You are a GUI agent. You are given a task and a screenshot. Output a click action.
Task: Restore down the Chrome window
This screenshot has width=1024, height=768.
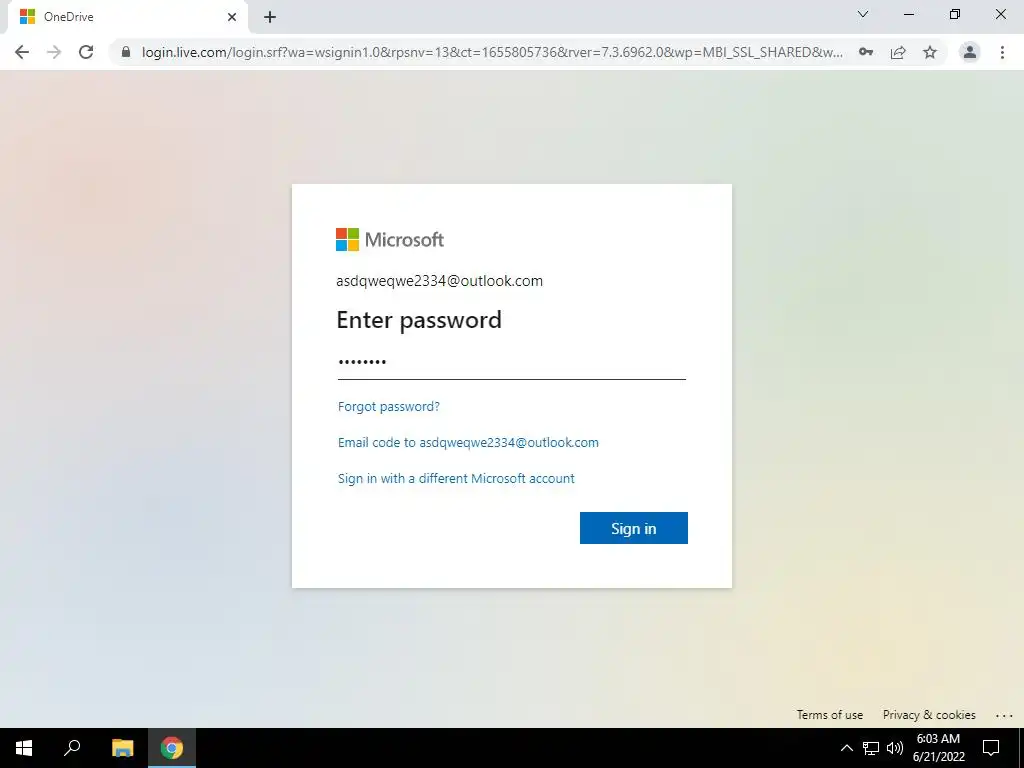[x=955, y=14]
